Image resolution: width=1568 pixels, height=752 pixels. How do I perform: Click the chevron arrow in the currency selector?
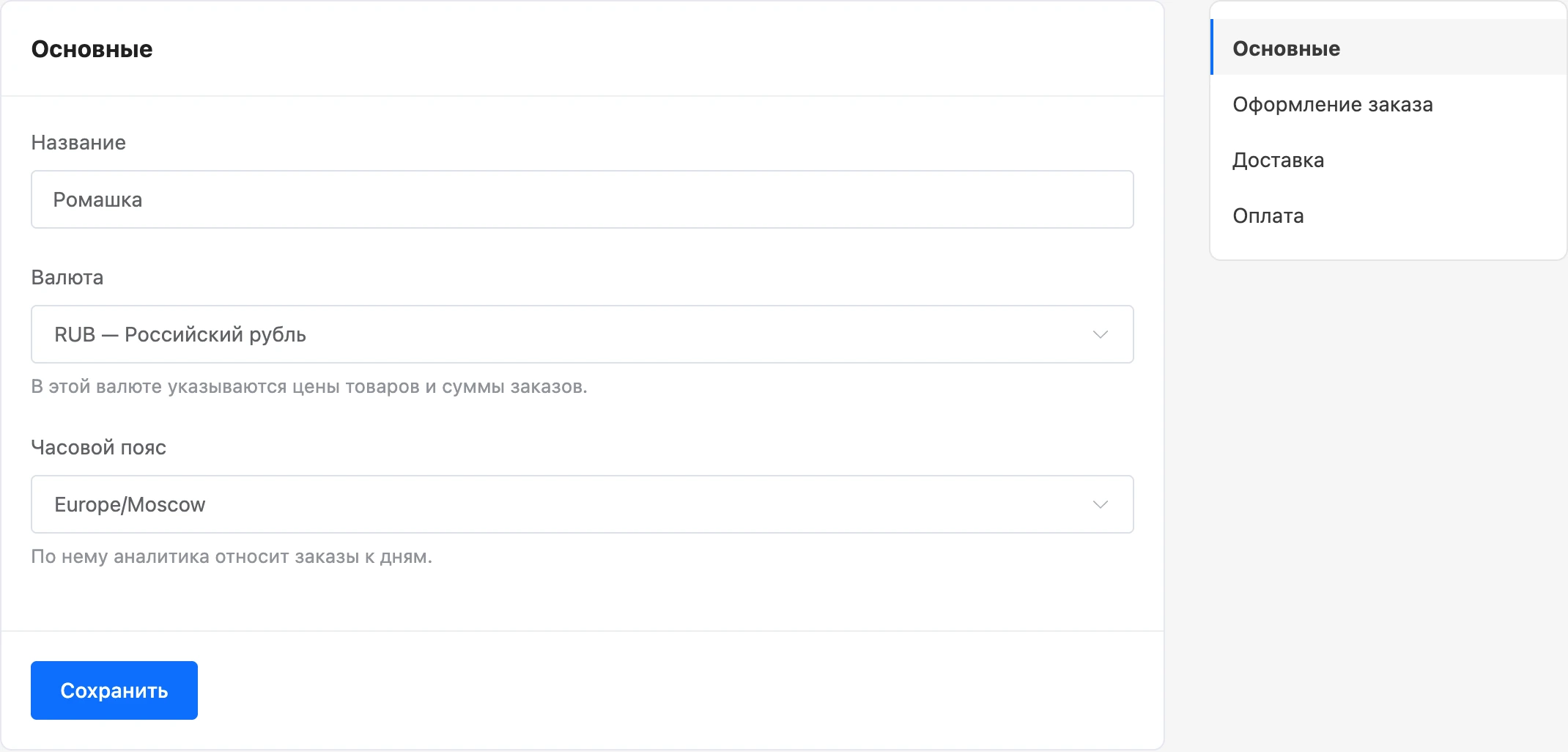pyautogui.click(x=1100, y=334)
